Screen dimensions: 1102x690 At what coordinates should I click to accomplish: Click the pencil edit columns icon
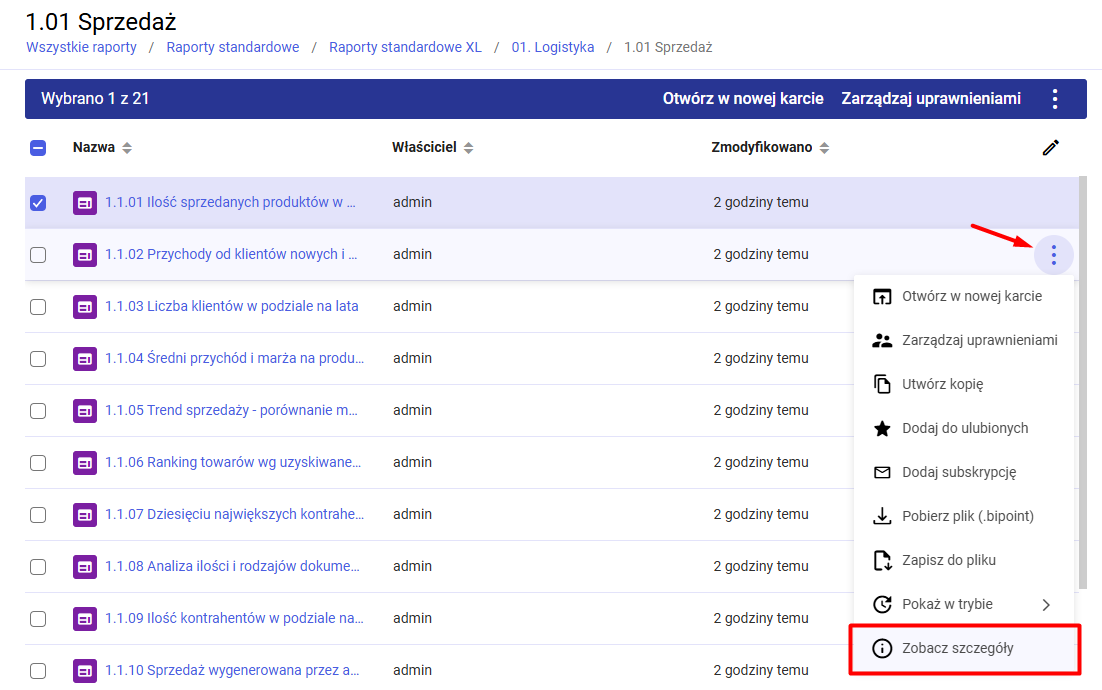click(1050, 148)
